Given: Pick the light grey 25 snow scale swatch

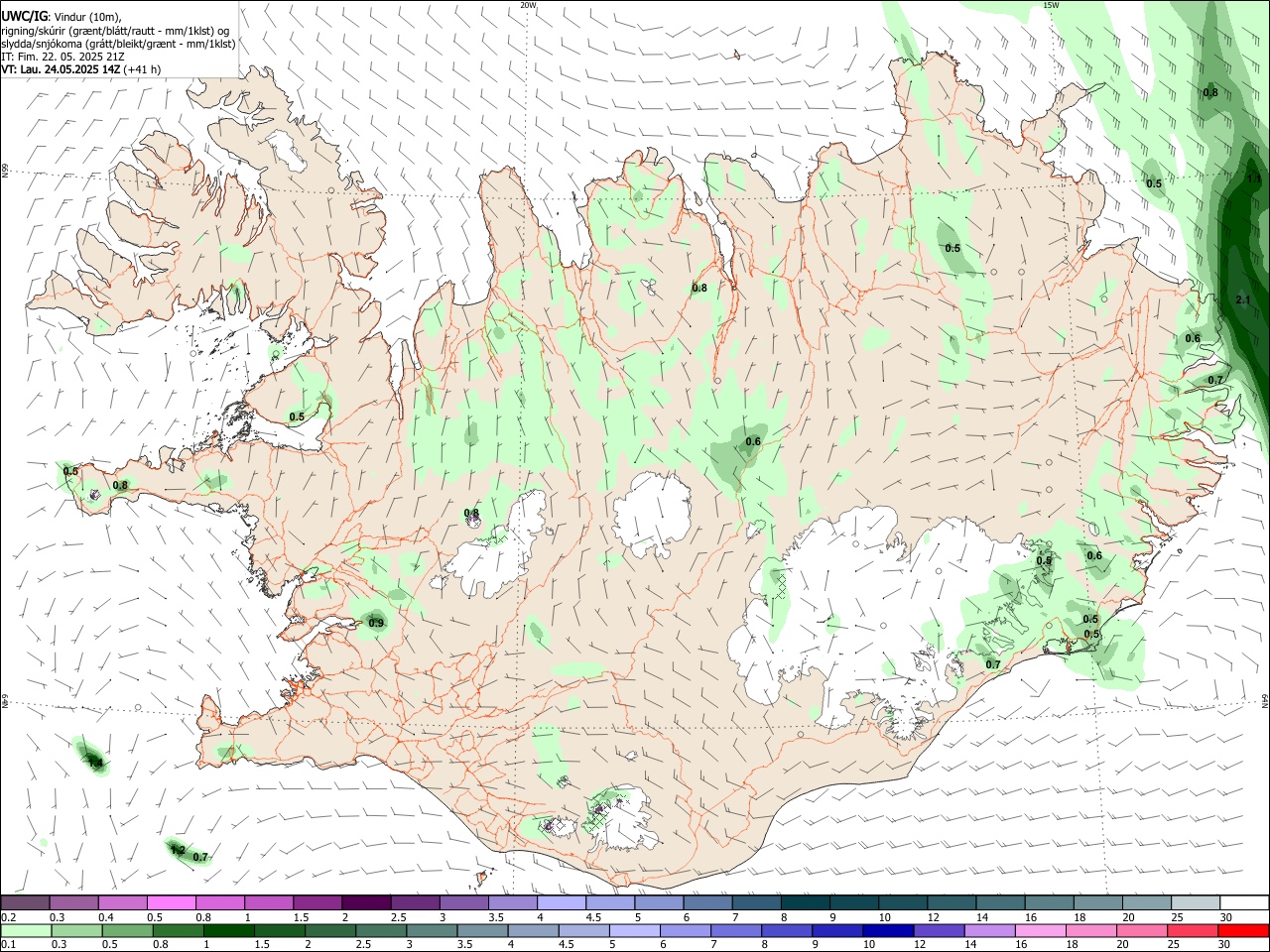Looking at the screenshot, I should click(1197, 902).
